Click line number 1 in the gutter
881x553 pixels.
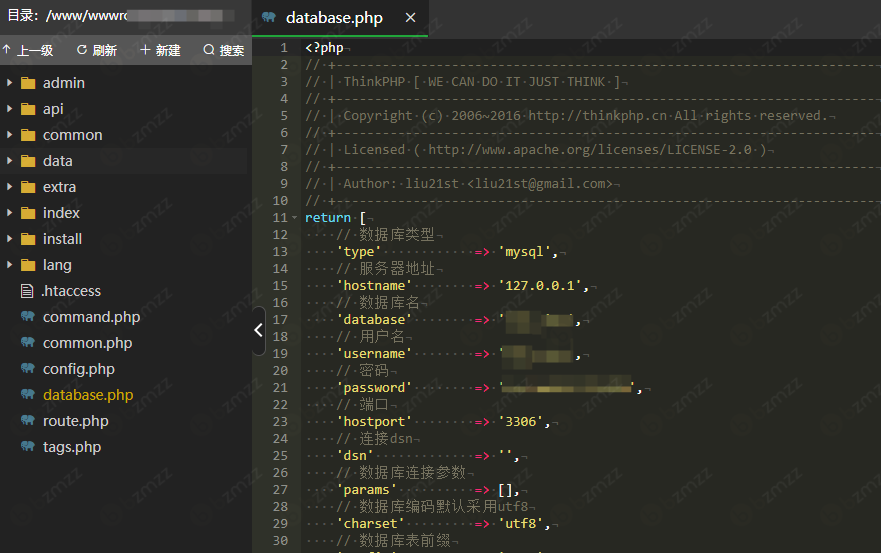point(284,48)
